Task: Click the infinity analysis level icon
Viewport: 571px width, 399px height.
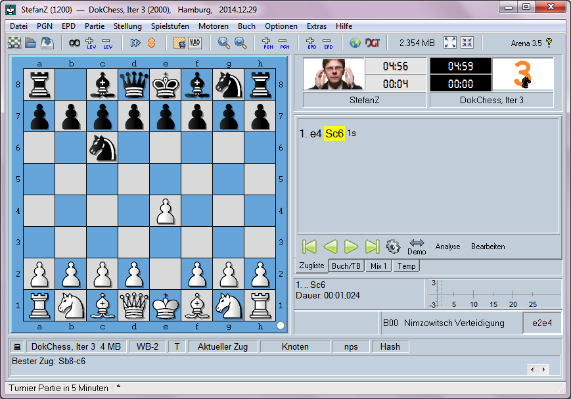Action: click(x=74, y=43)
